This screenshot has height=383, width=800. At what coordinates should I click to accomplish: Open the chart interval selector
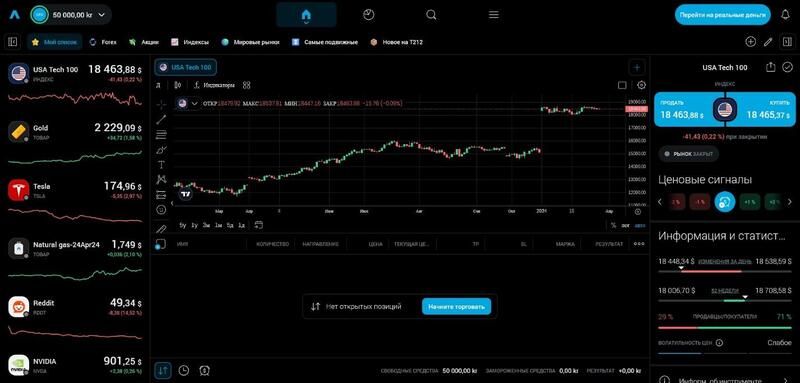point(158,85)
